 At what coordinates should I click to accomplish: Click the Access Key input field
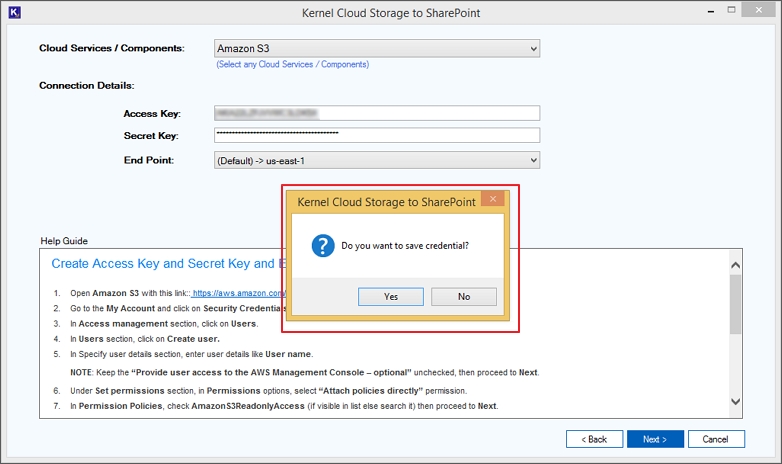[377, 113]
